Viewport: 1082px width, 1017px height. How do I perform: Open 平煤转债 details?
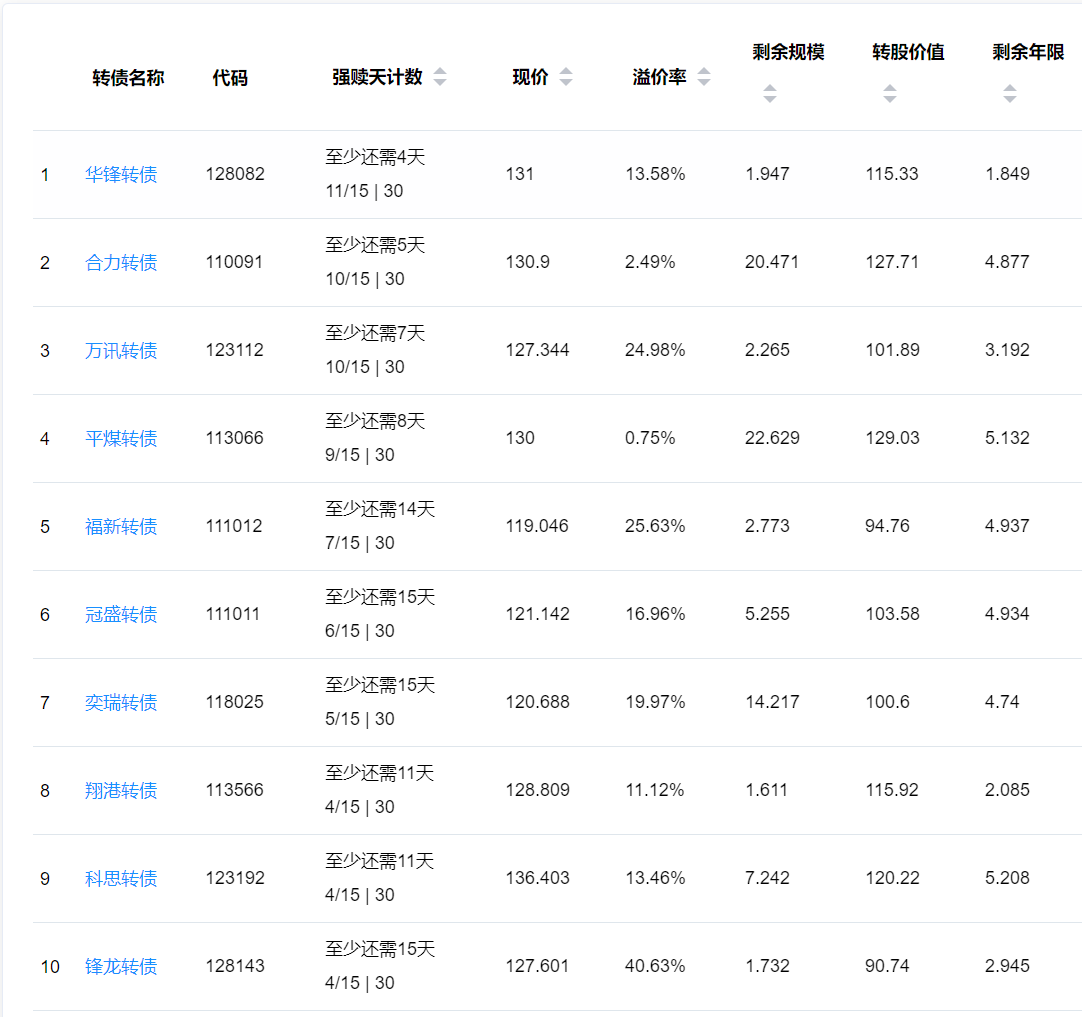click(121, 439)
